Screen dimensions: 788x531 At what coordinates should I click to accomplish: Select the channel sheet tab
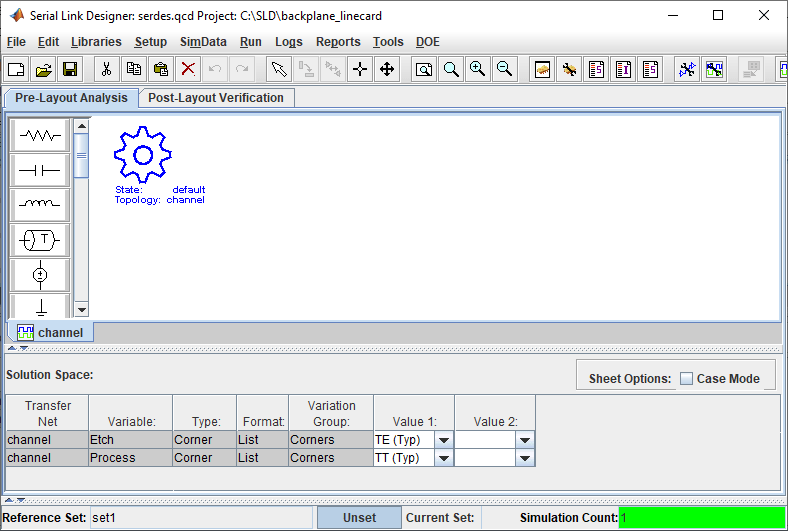point(51,333)
